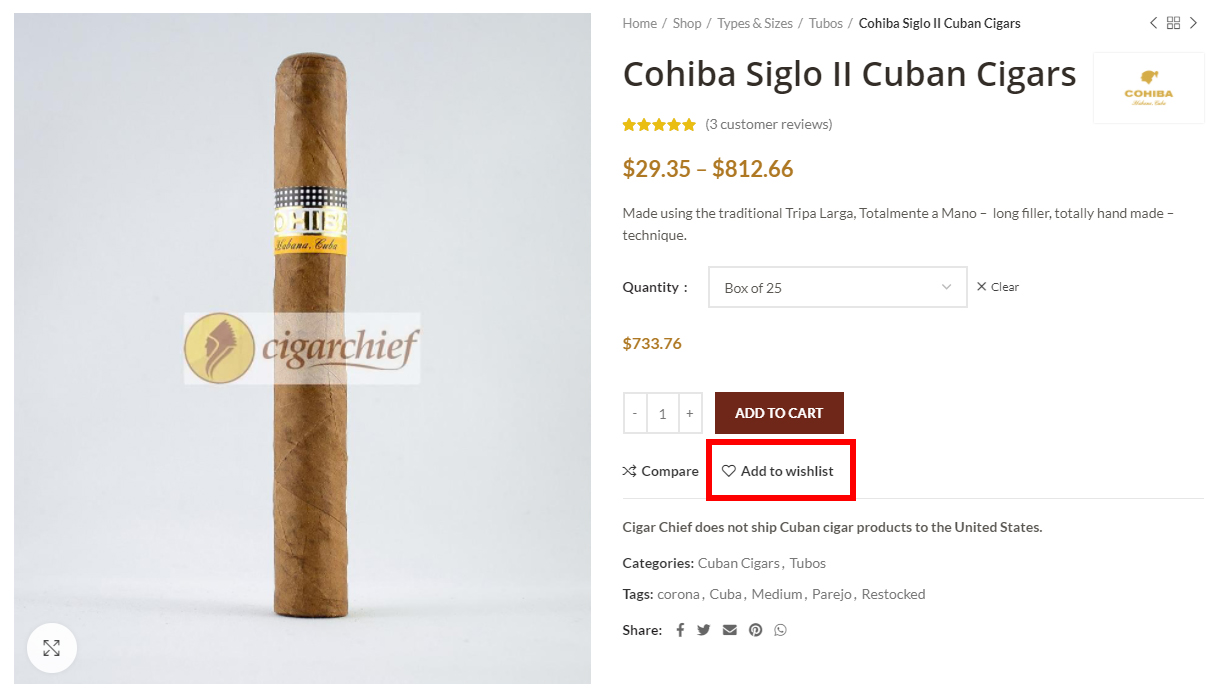Increase item count with the plus button
The image size is (1218, 696).
pos(689,413)
